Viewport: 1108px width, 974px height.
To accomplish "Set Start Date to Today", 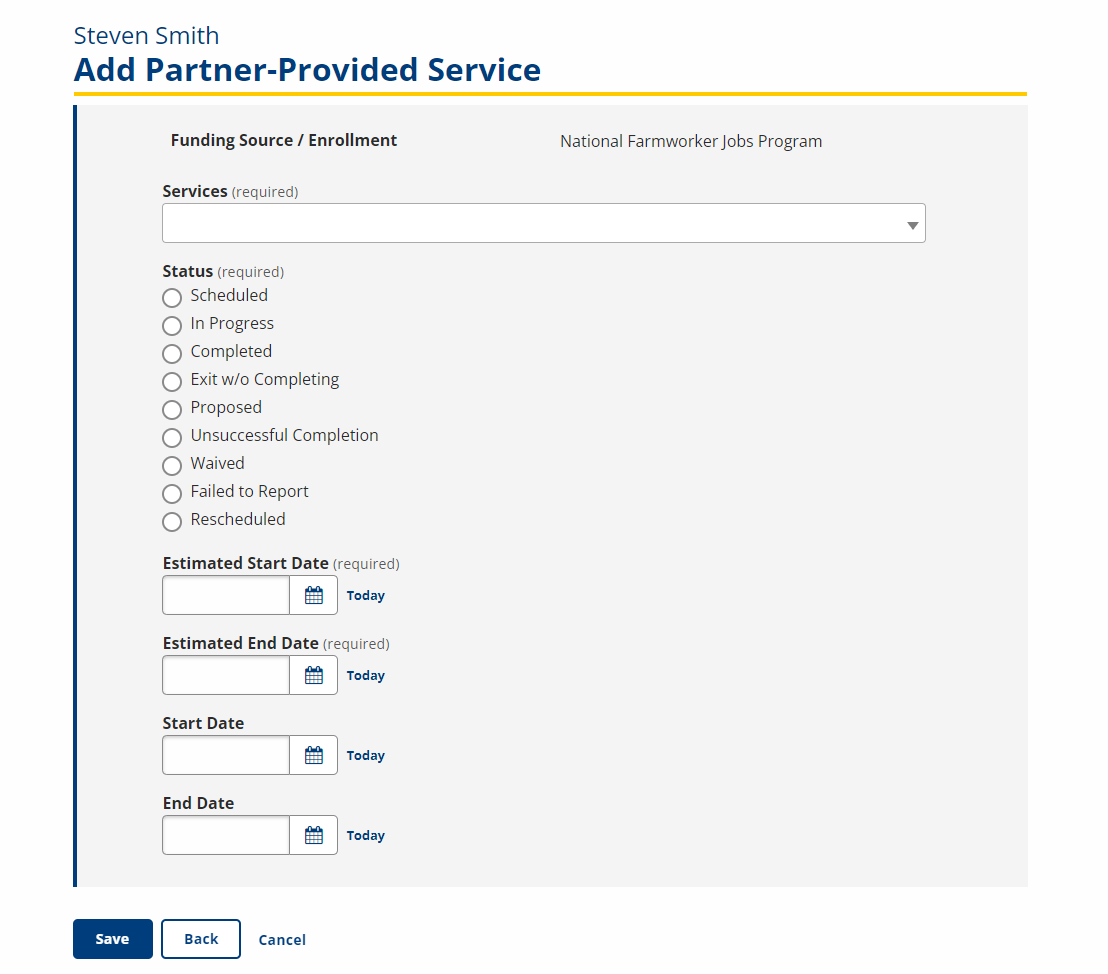I will (365, 756).
